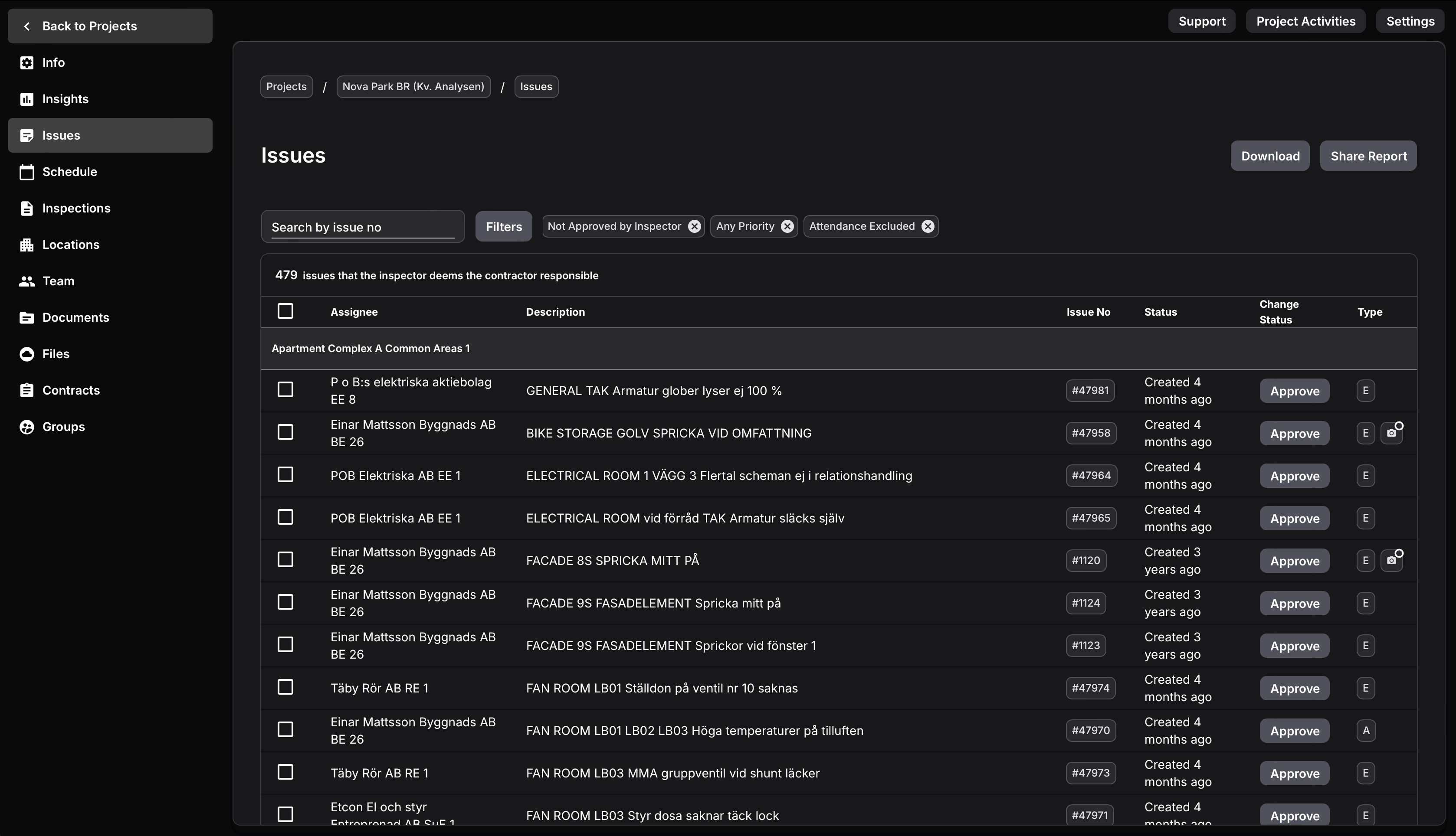Open Inspections from the sidebar
The height and width of the screenshot is (836, 1456).
[76, 208]
